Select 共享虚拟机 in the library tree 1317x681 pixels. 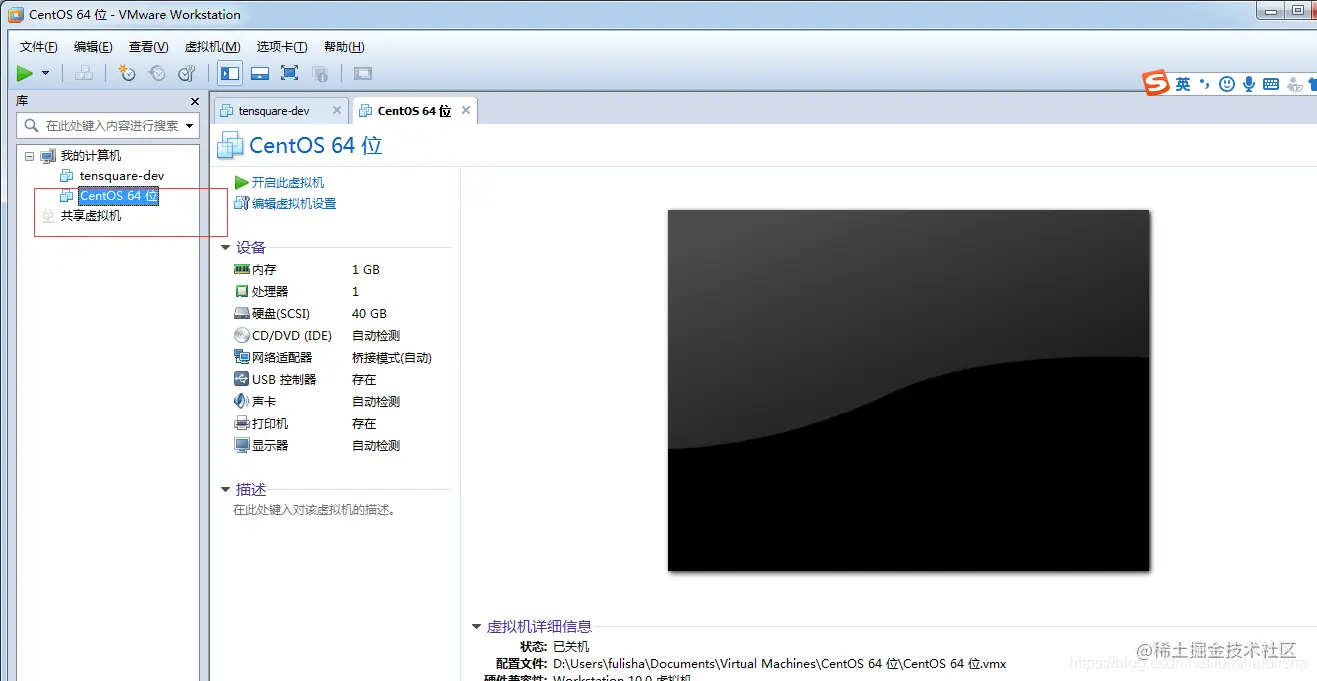coord(90,216)
